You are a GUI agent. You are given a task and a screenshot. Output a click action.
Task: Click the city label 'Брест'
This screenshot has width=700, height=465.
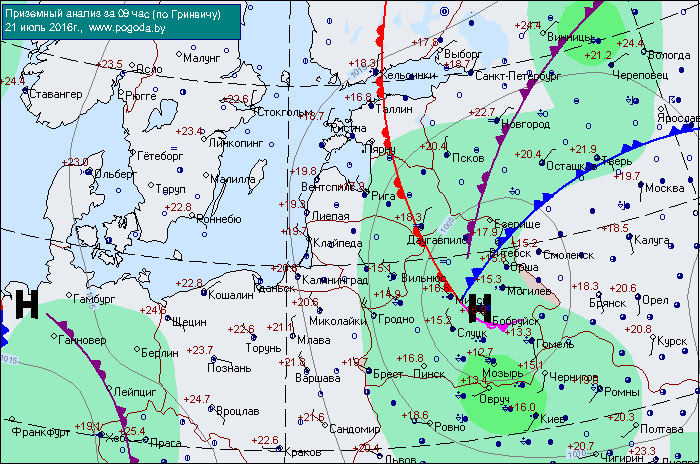(387, 374)
